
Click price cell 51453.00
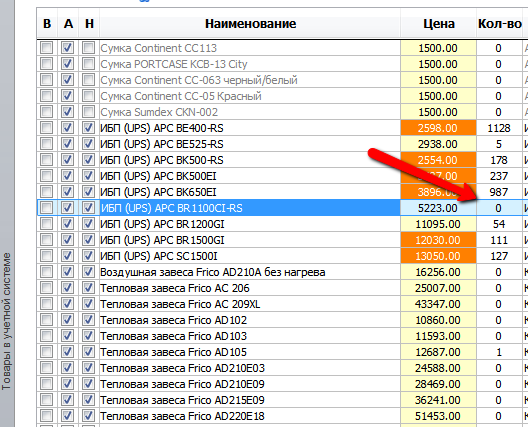tap(438, 416)
